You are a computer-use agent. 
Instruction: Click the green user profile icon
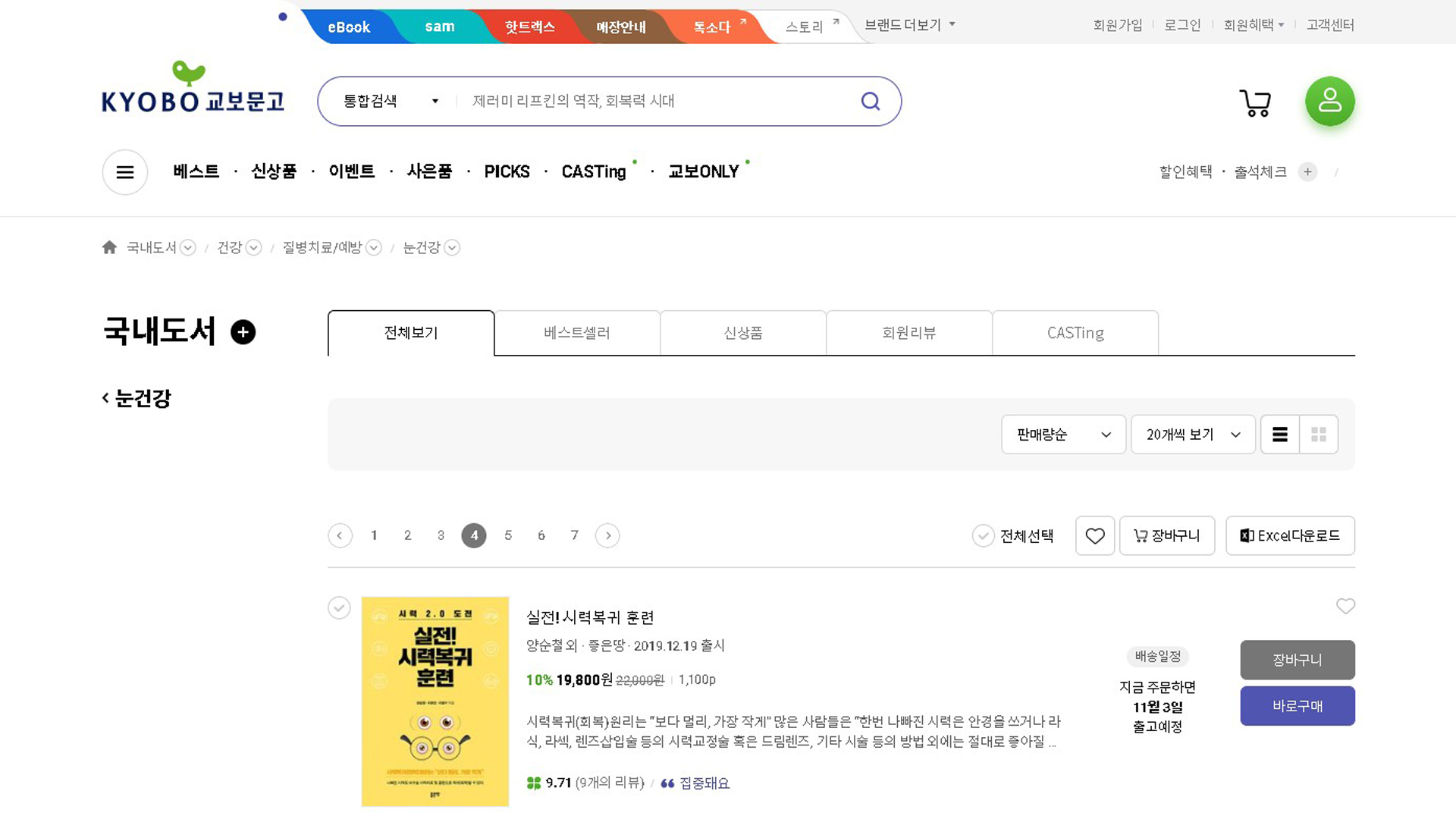(x=1329, y=101)
